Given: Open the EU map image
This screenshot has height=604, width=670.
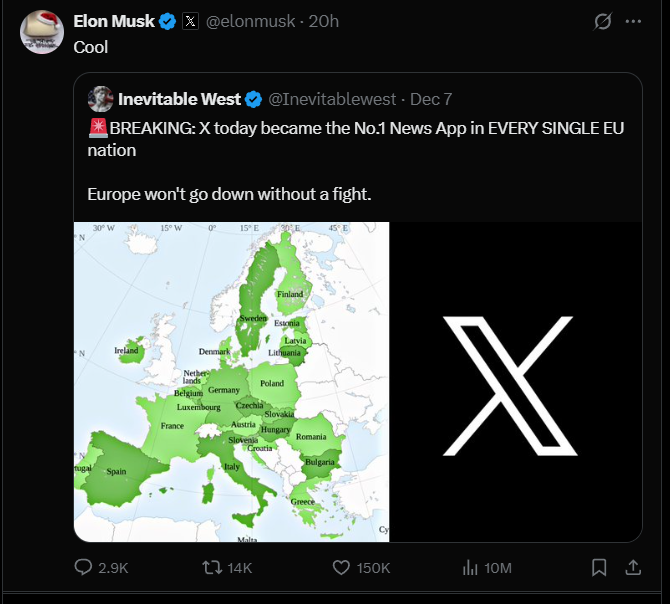Looking at the screenshot, I should (231, 381).
